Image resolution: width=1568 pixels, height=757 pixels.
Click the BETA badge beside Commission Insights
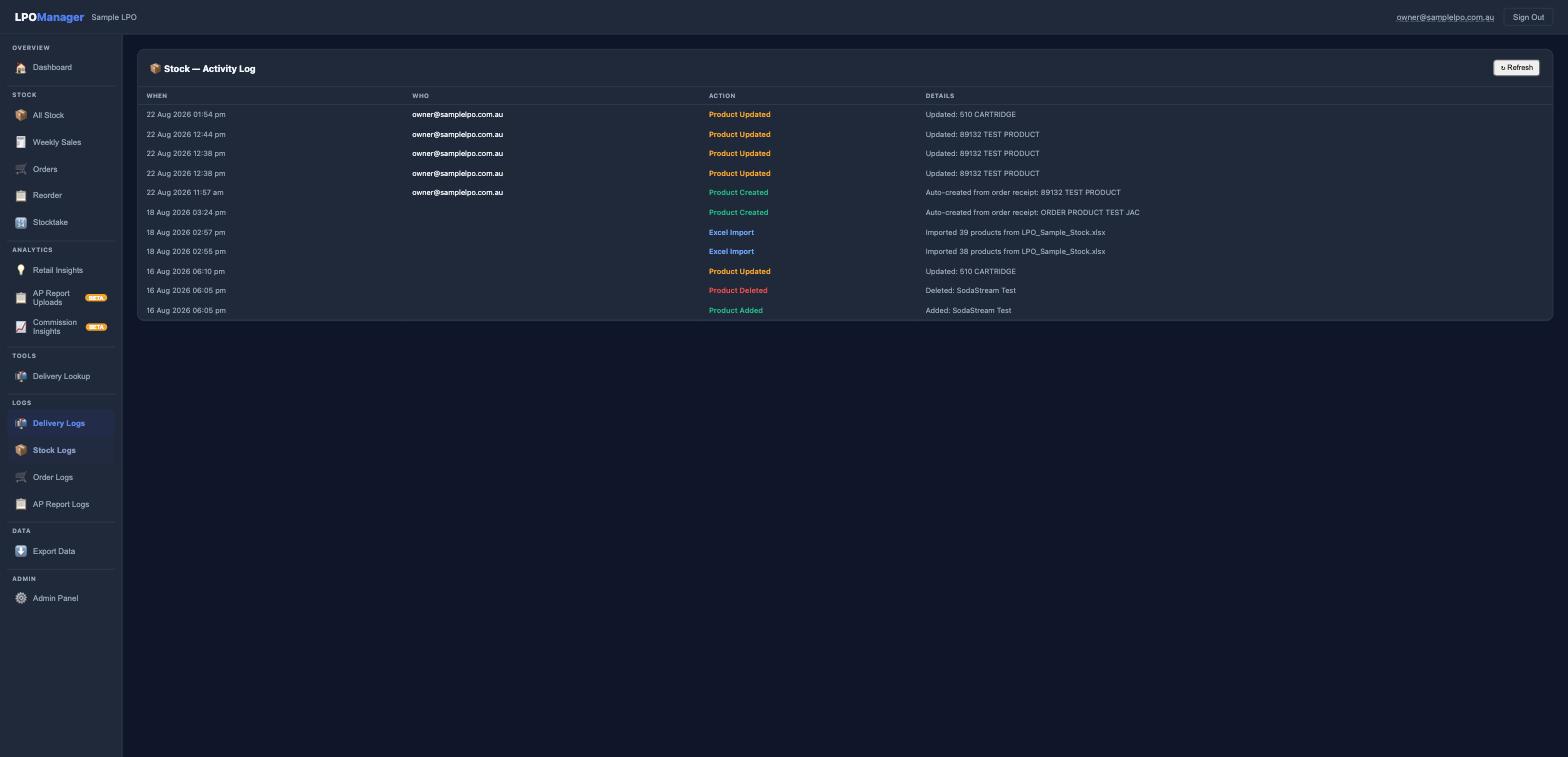96,327
